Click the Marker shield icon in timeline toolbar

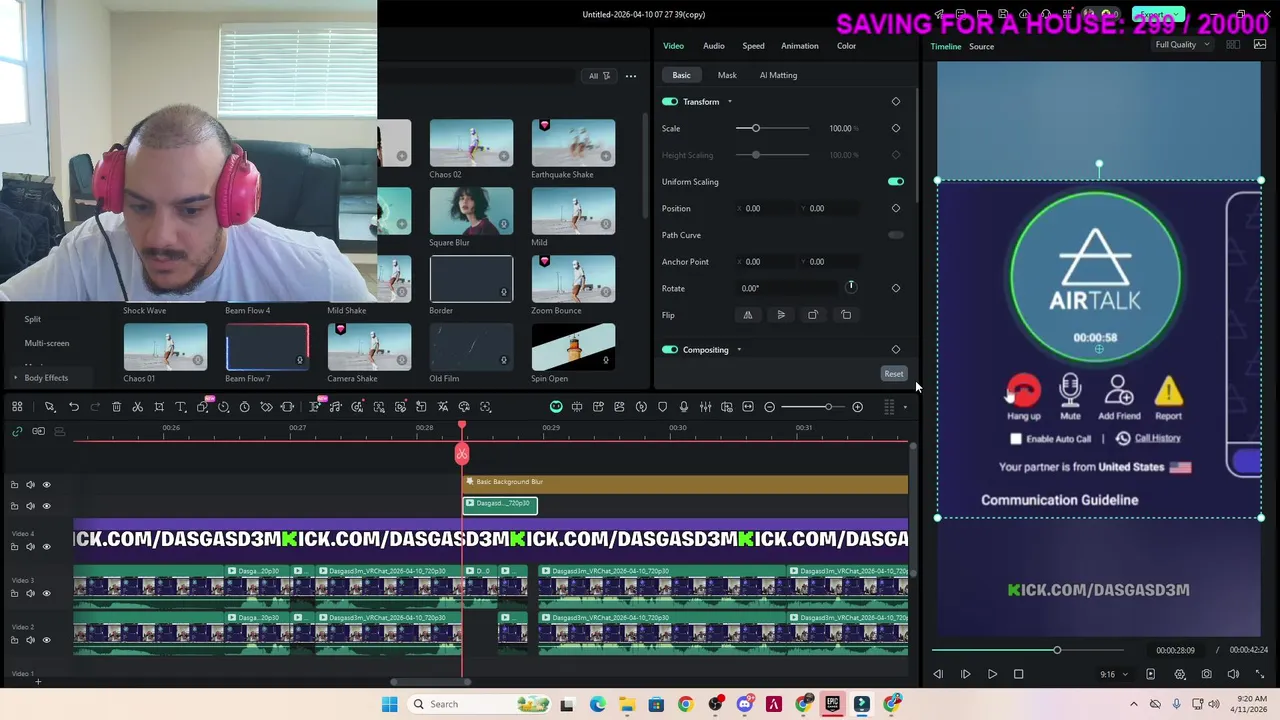coord(662,407)
